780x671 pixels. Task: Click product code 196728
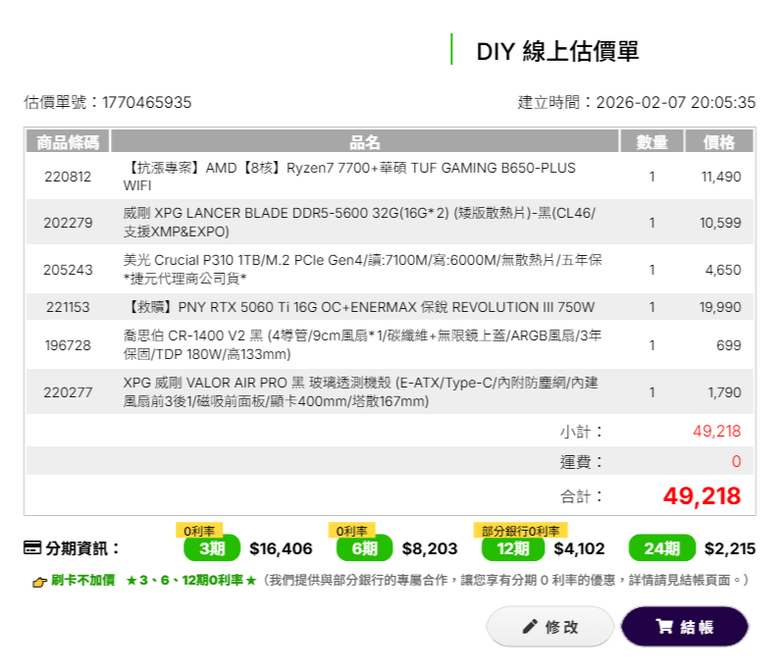point(68,345)
